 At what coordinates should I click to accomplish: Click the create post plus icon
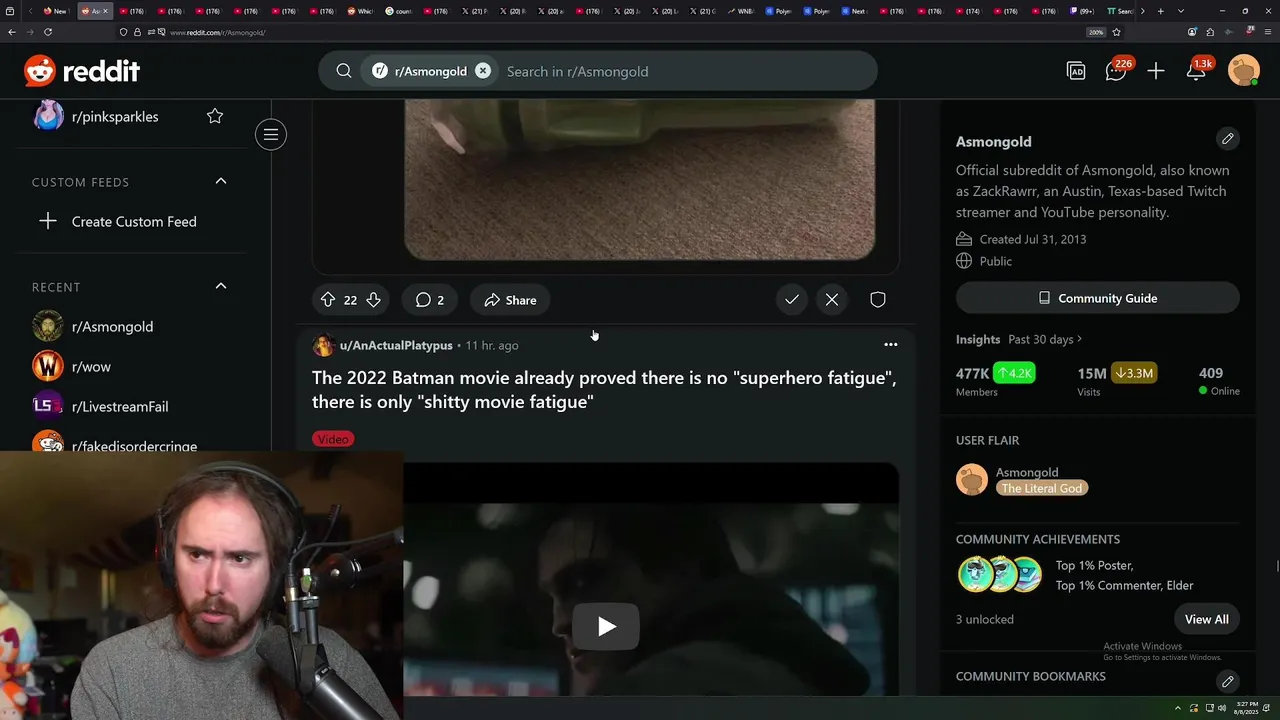click(1156, 71)
